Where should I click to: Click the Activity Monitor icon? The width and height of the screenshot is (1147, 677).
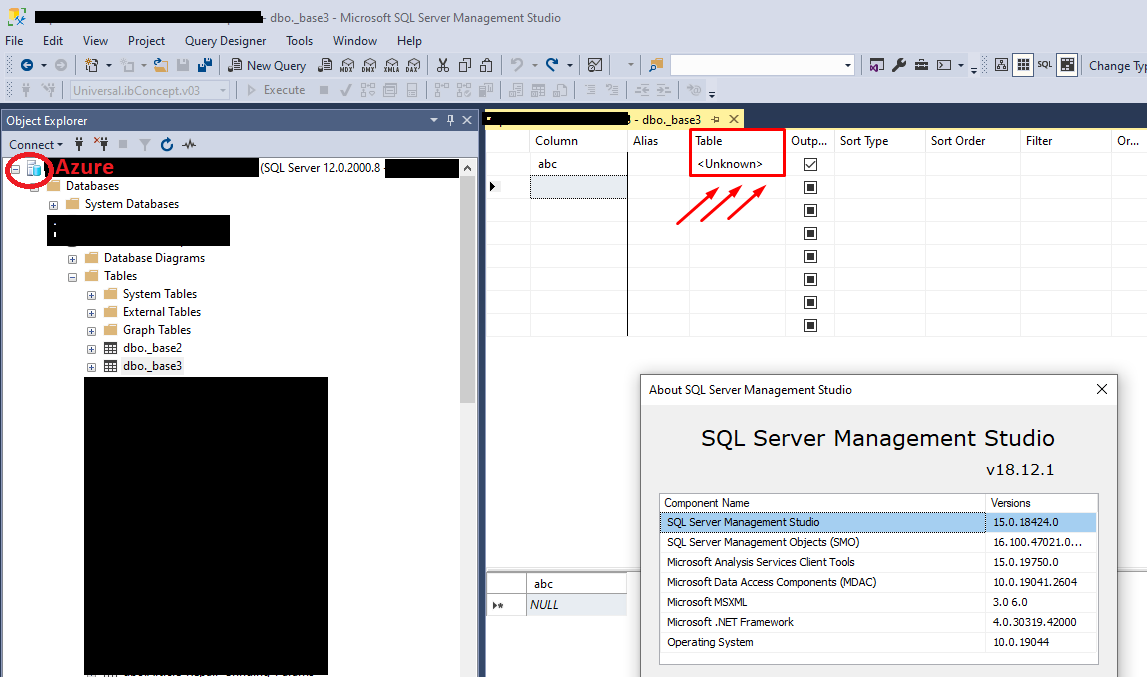(595, 65)
